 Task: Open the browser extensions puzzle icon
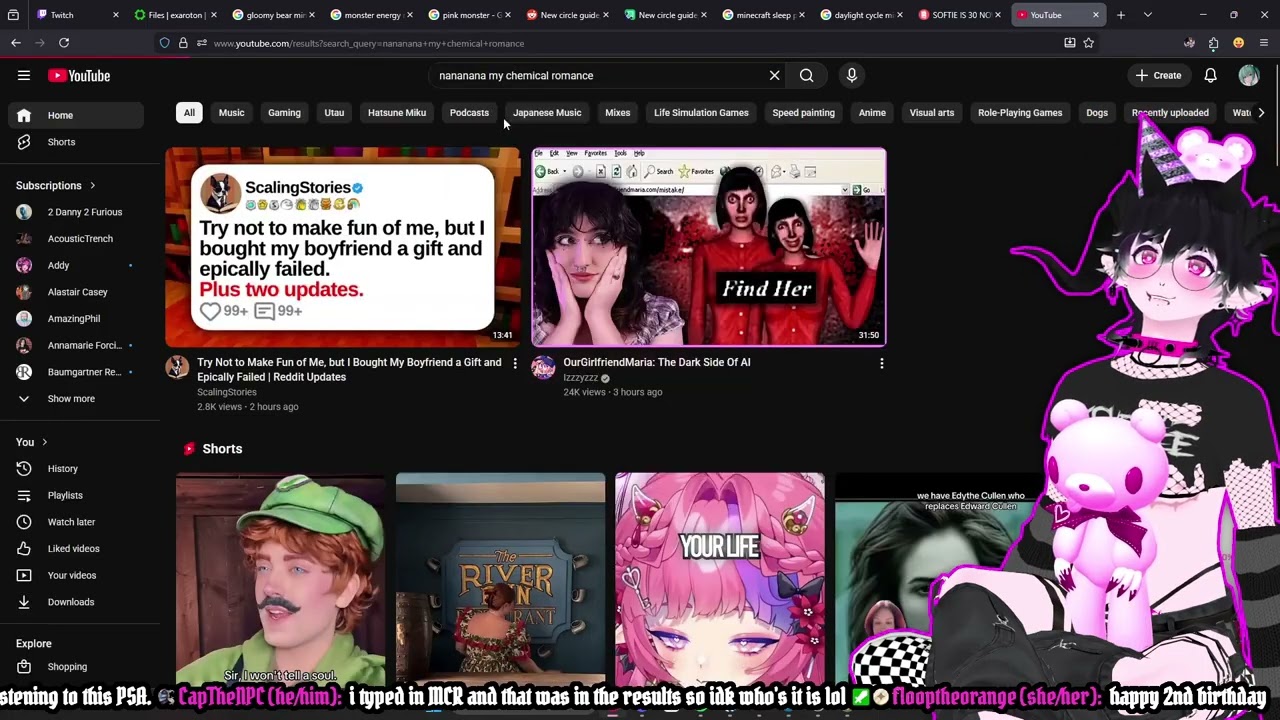click(1213, 43)
